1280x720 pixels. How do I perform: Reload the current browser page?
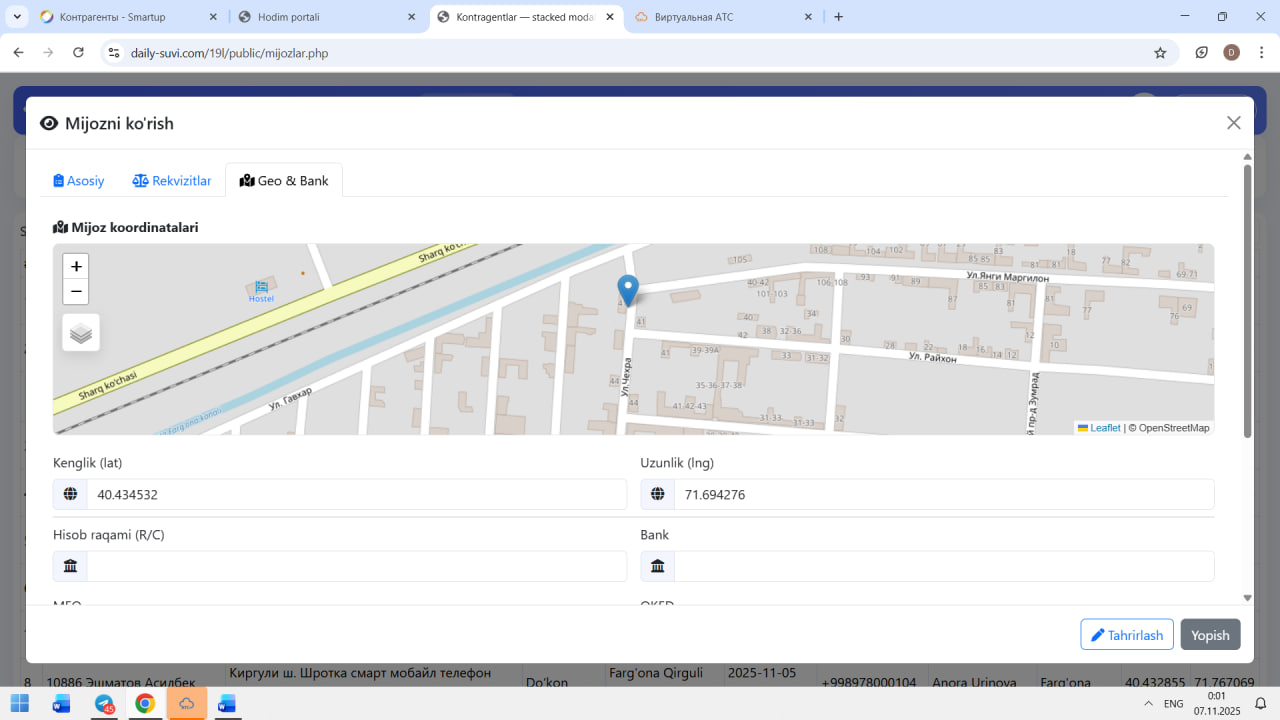78,53
